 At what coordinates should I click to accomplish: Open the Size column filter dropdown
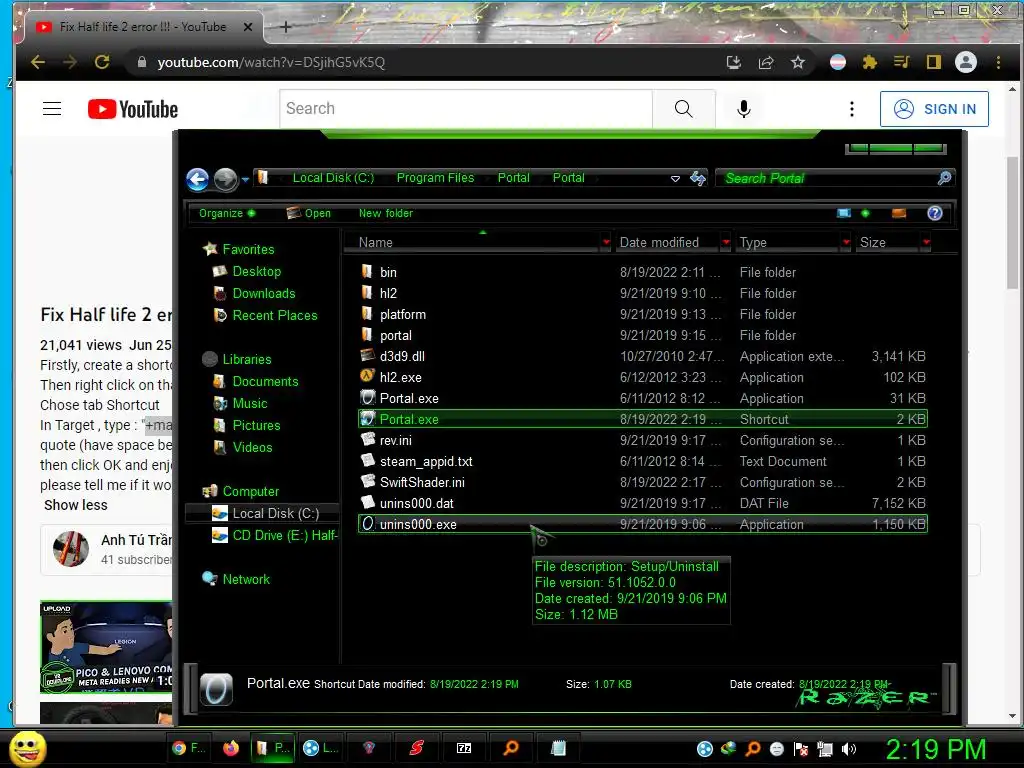click(x=926, y=242)
